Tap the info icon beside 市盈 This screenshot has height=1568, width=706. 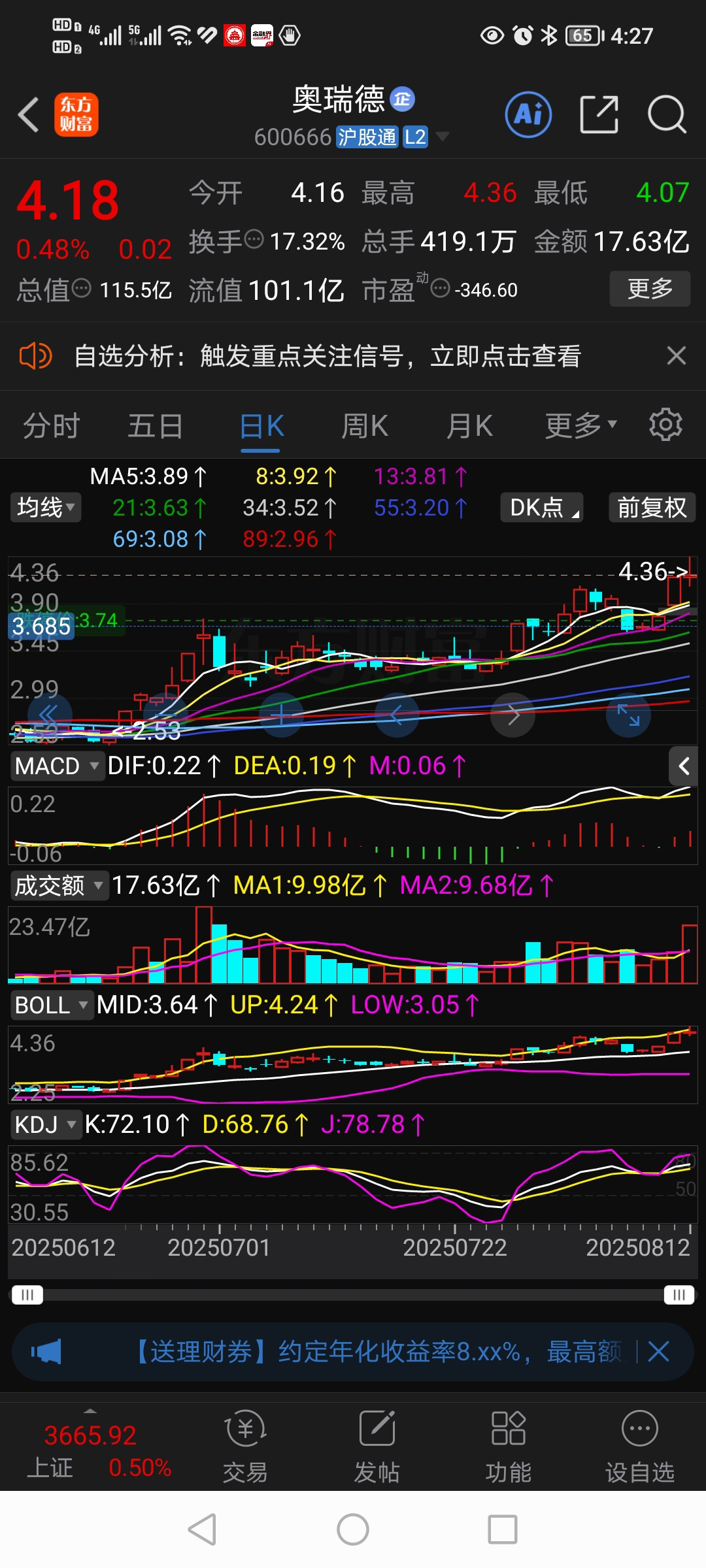coord(441,287)
